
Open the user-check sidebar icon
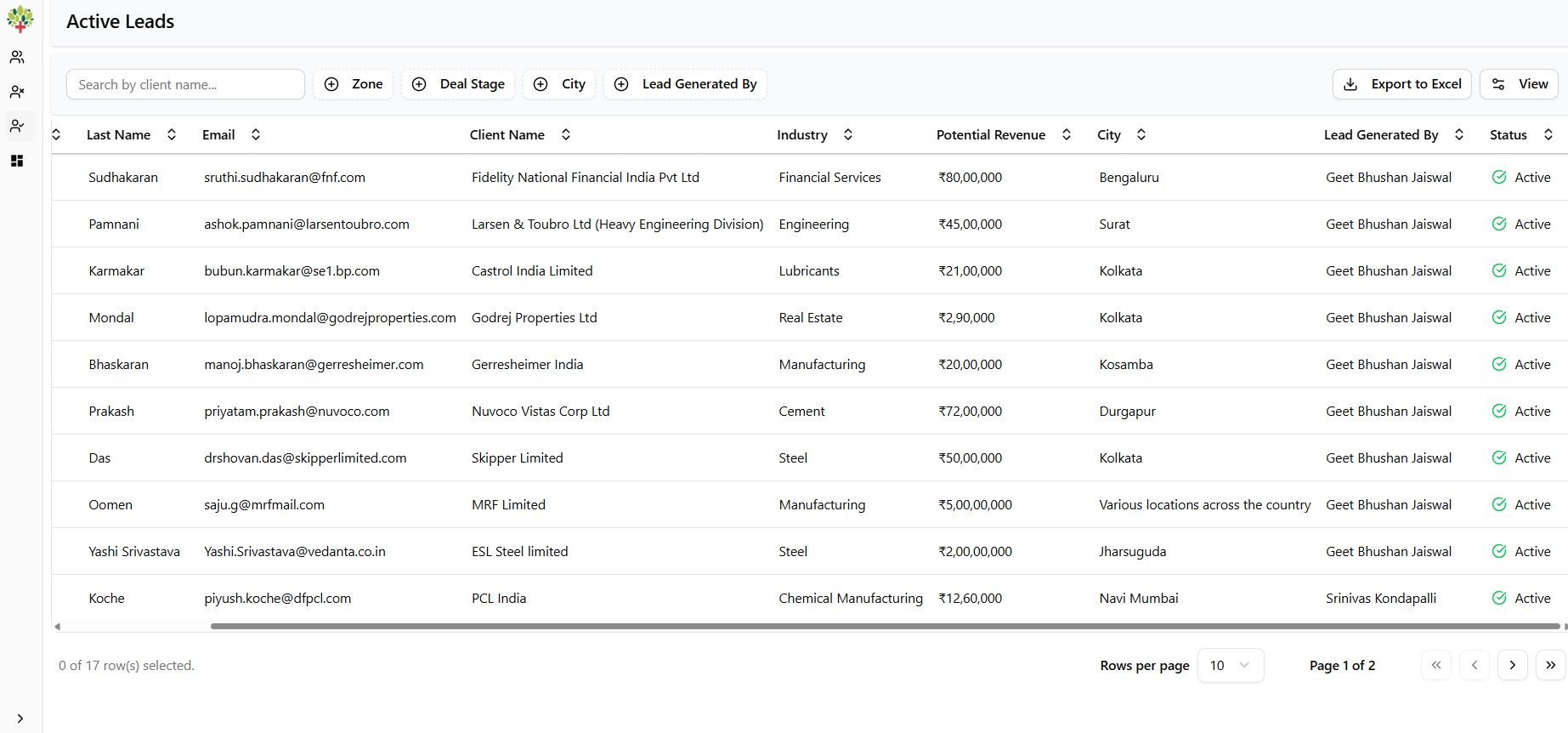pos(17,126)
